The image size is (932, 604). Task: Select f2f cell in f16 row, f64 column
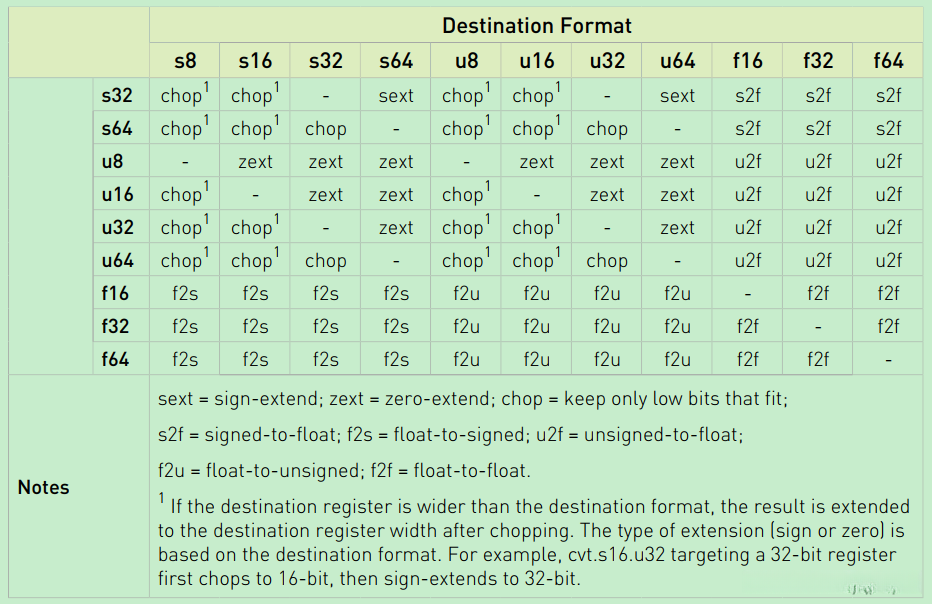[x=888, y=294]
